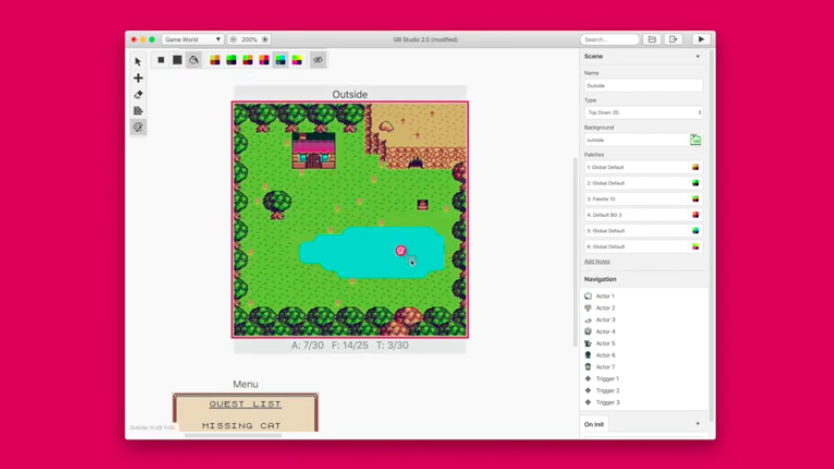834x469 pixels.
Task: Click the signpost actor on the grass
Action: 422,205
